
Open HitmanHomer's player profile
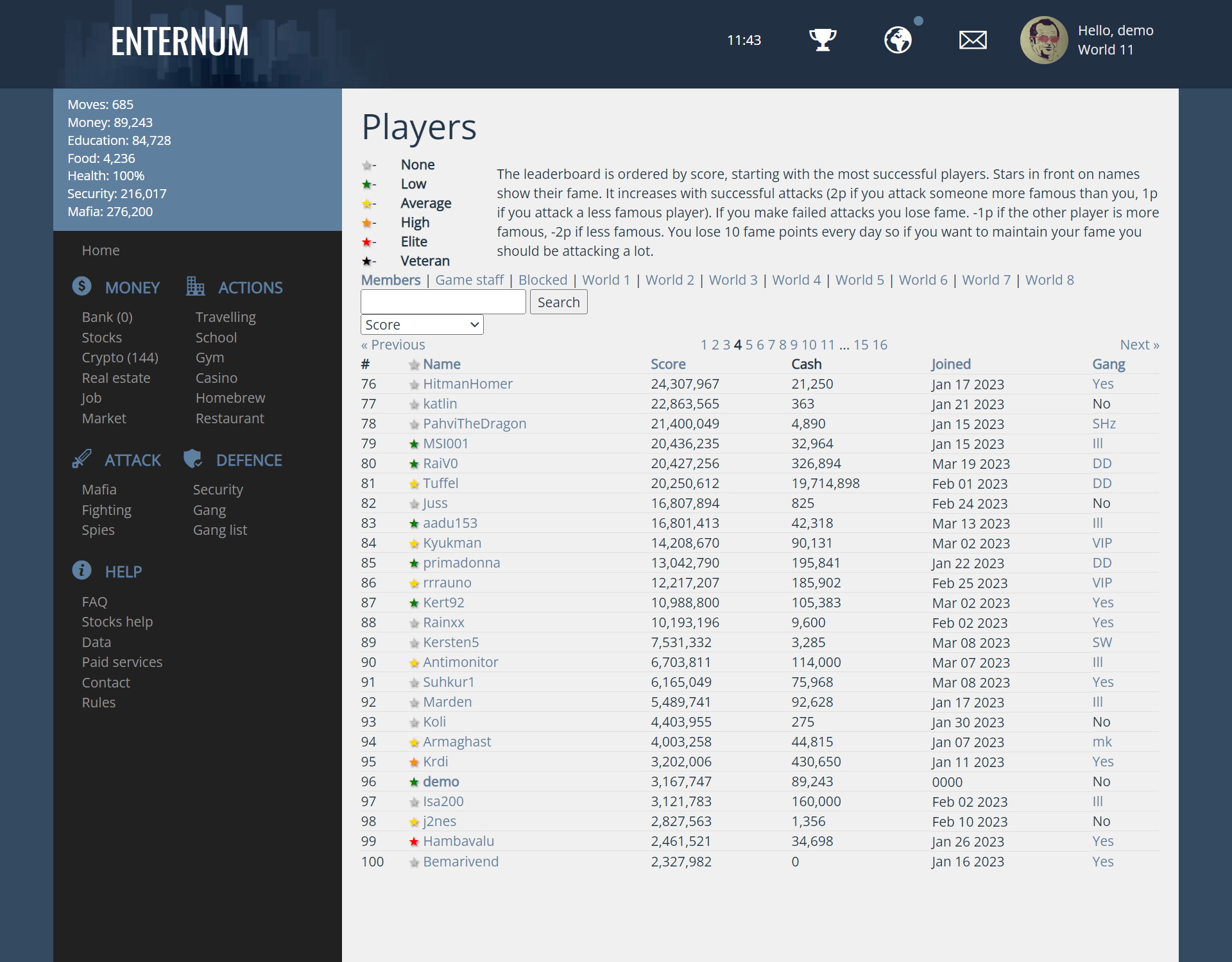467,384
